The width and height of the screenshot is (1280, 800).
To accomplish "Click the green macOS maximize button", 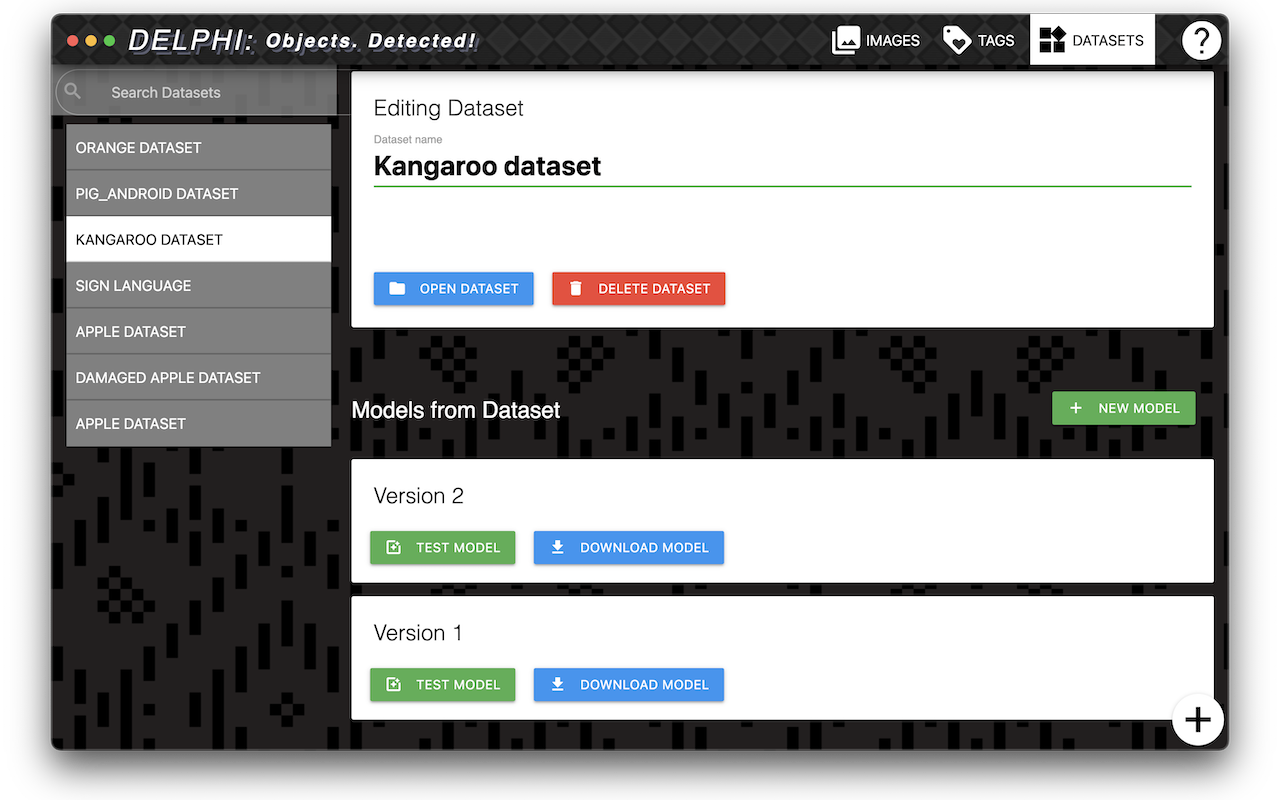I will click(110, 41).
